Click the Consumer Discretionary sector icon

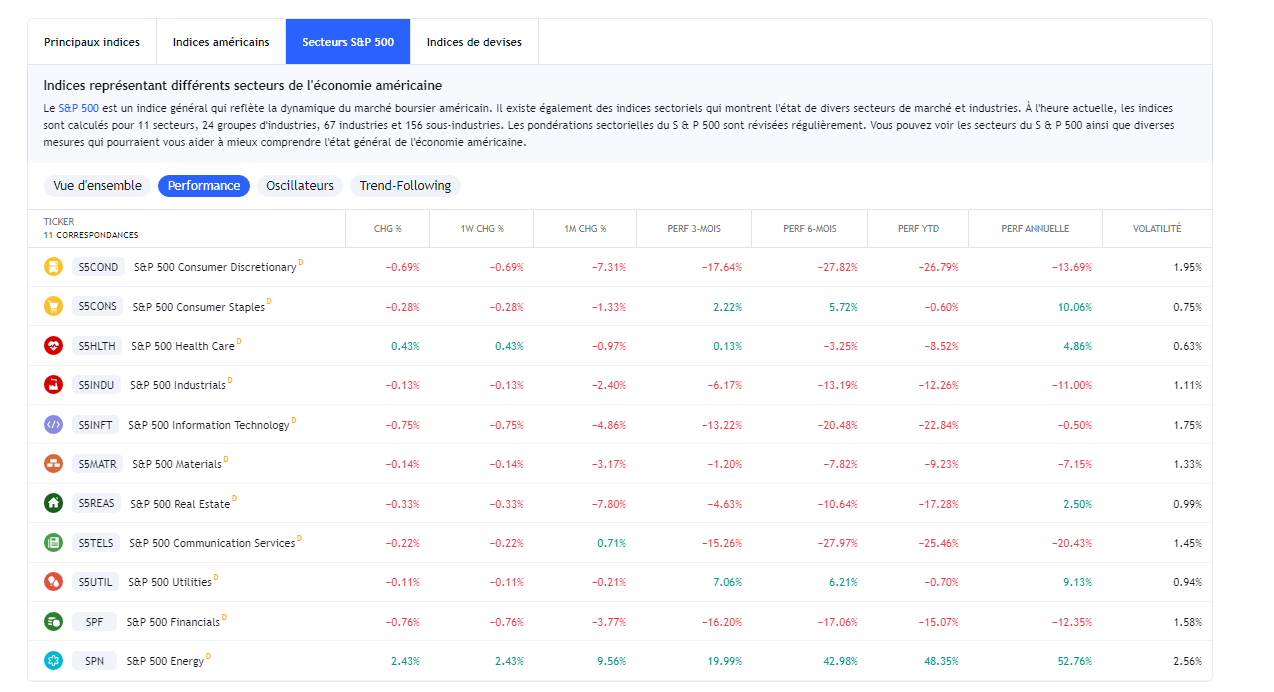(53, 267)
